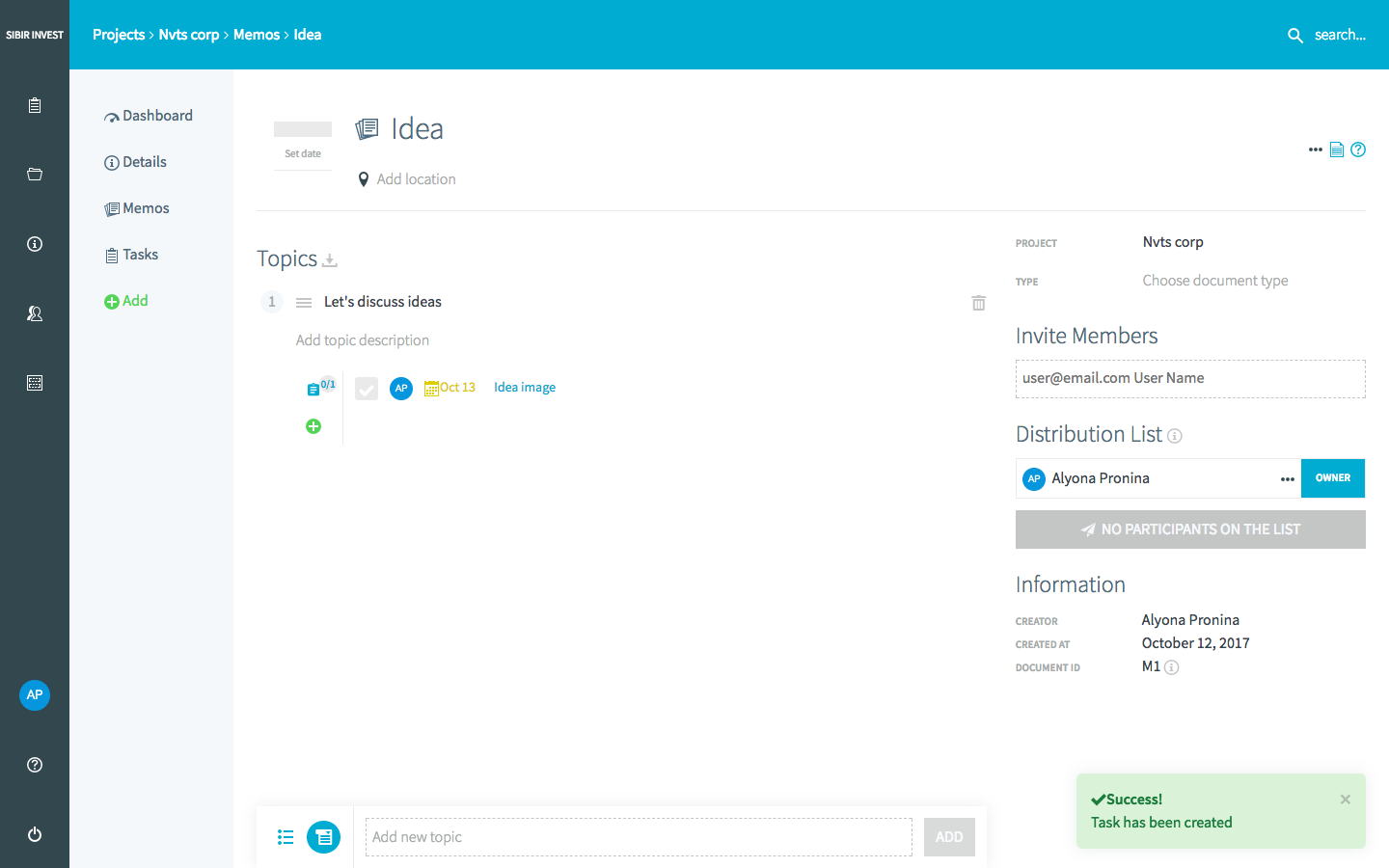Click Add location
Image resolution: width=1389 pixels, height=868 pixels.
coord(417,179)
